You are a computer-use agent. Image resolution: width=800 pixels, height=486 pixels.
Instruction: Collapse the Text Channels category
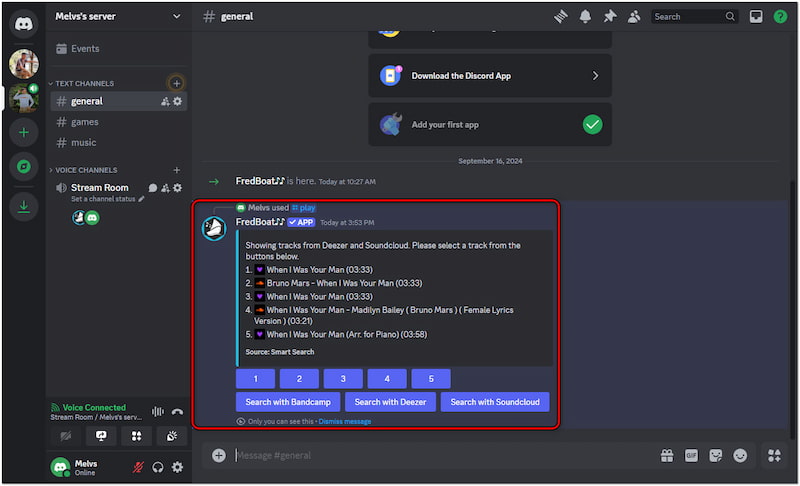[84, 83]
